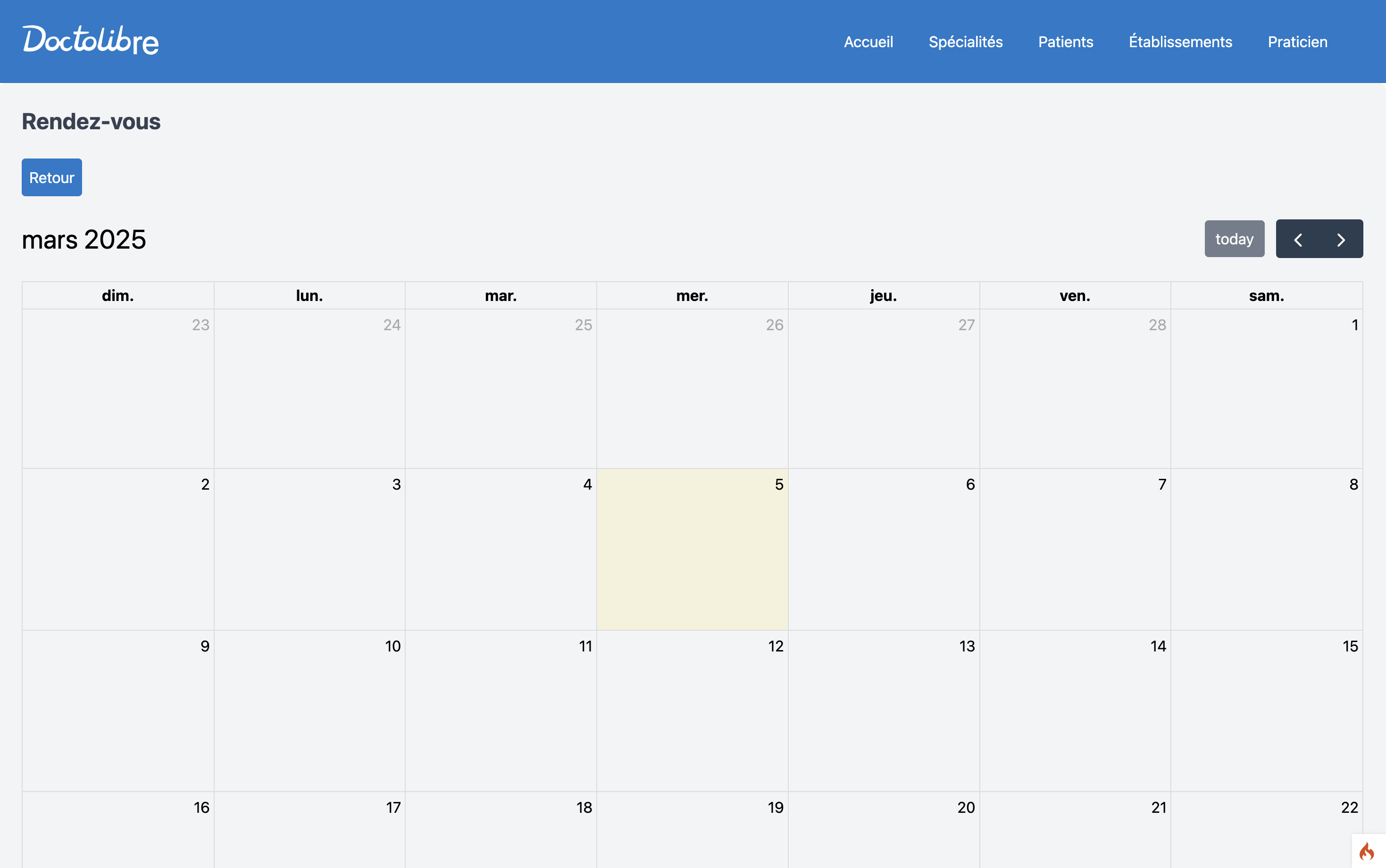Click the flame debug icon
Image resolution: width=1386 pixels, height=868 pixels.
point(1367,851)
